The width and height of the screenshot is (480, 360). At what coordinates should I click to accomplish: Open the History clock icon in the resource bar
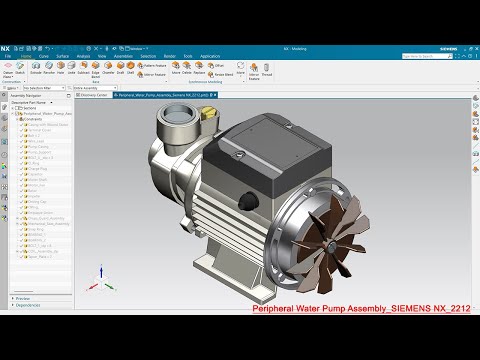coord(4,155)
